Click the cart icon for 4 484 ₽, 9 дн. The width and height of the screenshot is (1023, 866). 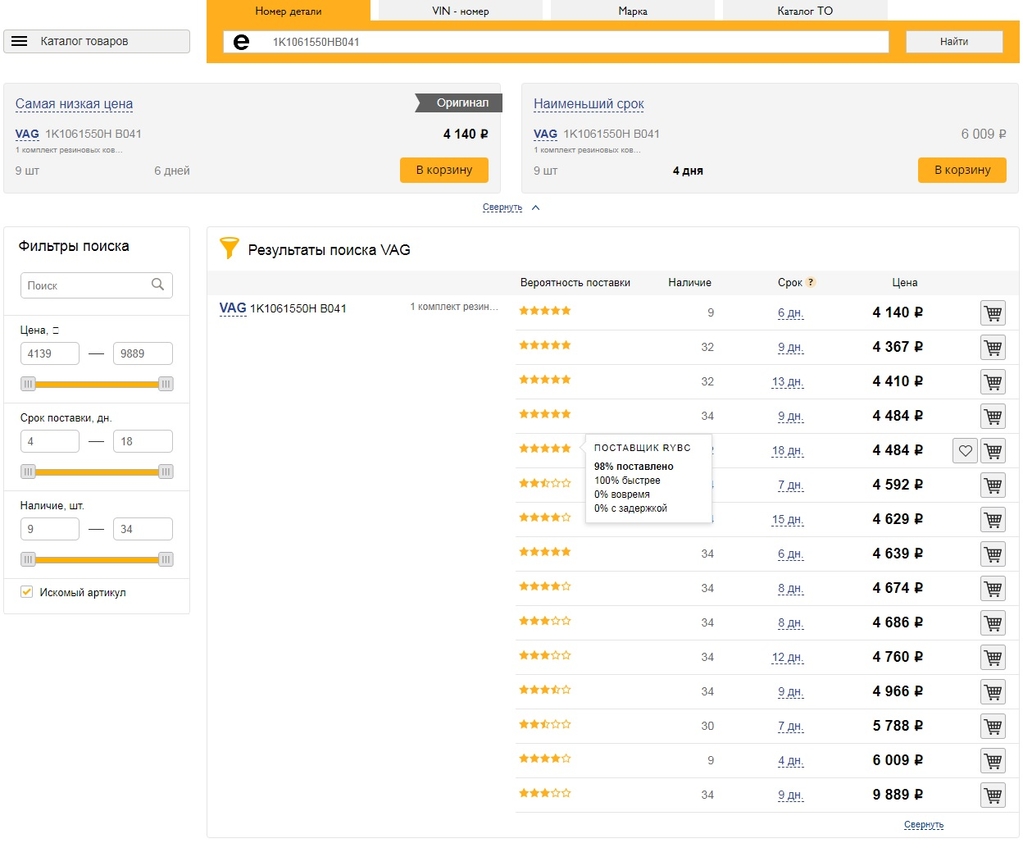click(x=993, y=416)
